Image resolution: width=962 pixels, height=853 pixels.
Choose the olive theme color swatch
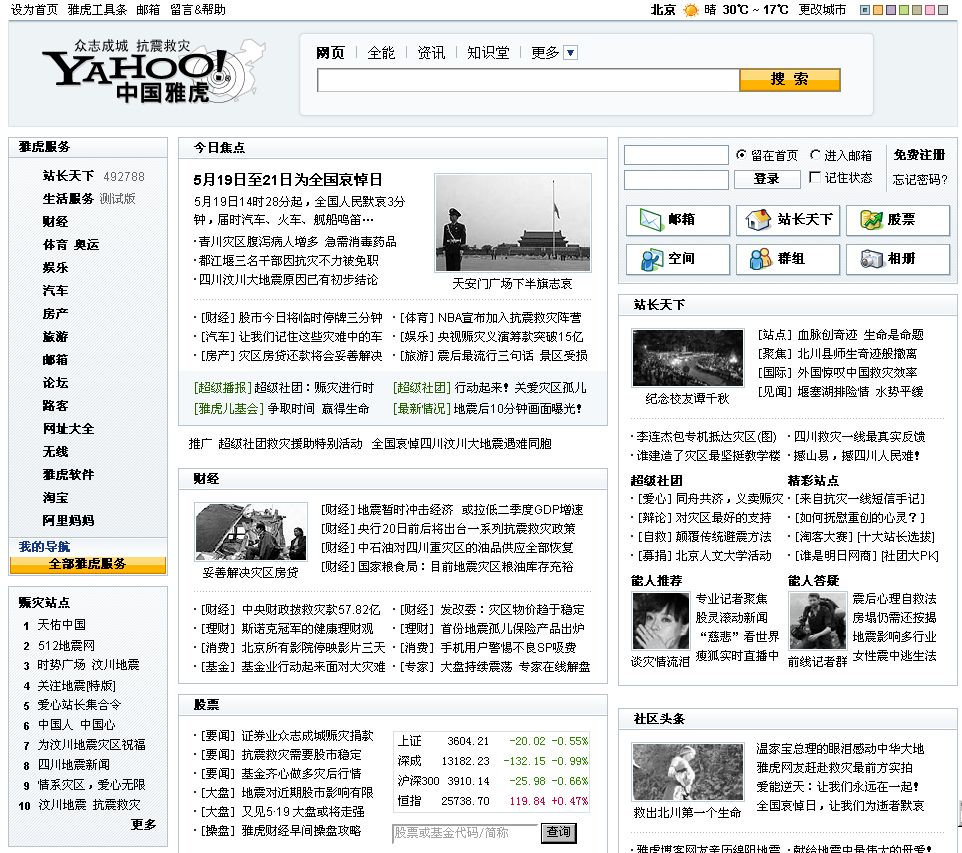pyautogui.click(x=917, y=10)
